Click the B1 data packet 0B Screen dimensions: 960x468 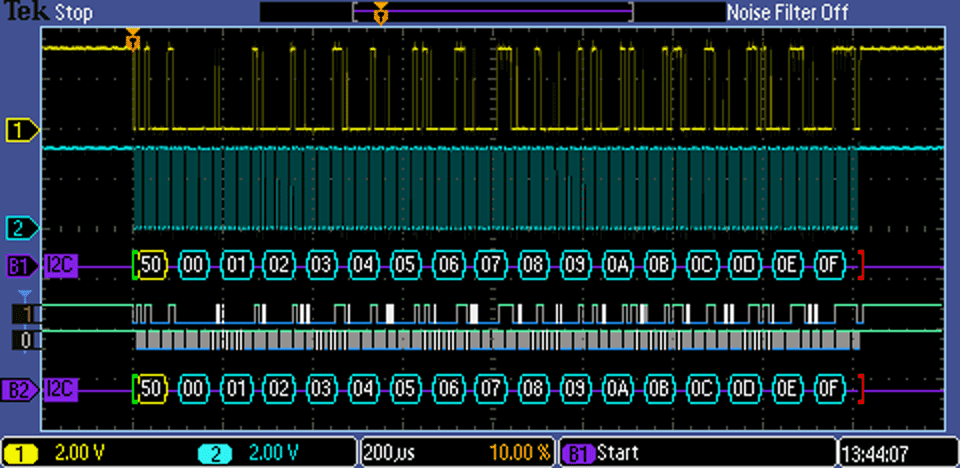(x=660, y=265)
